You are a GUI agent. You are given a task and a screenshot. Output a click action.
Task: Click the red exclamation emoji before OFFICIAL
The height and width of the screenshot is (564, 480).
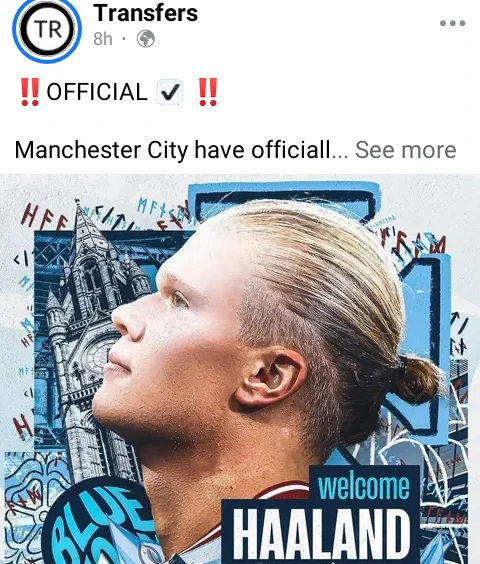point(29,92)
